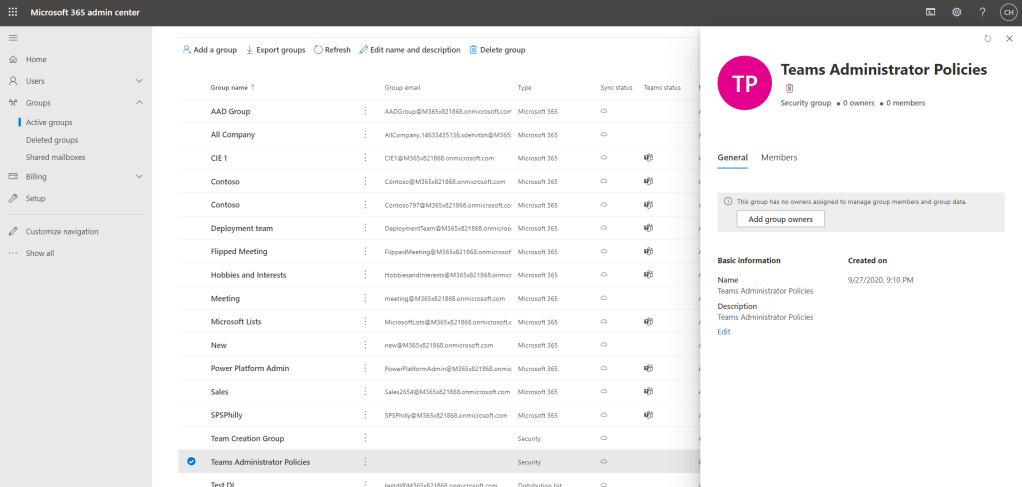Open the settings gear icon
Image resolution: width=1022 pixels, height=487 pixels.
[x=956, y=12]
